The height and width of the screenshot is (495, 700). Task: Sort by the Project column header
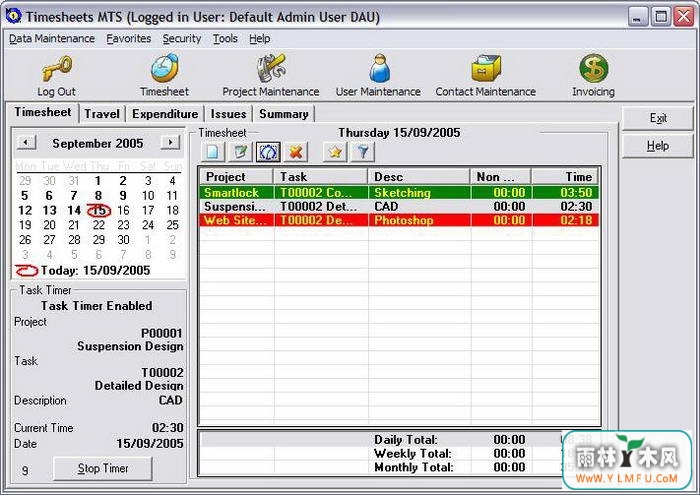coord(237,177)
